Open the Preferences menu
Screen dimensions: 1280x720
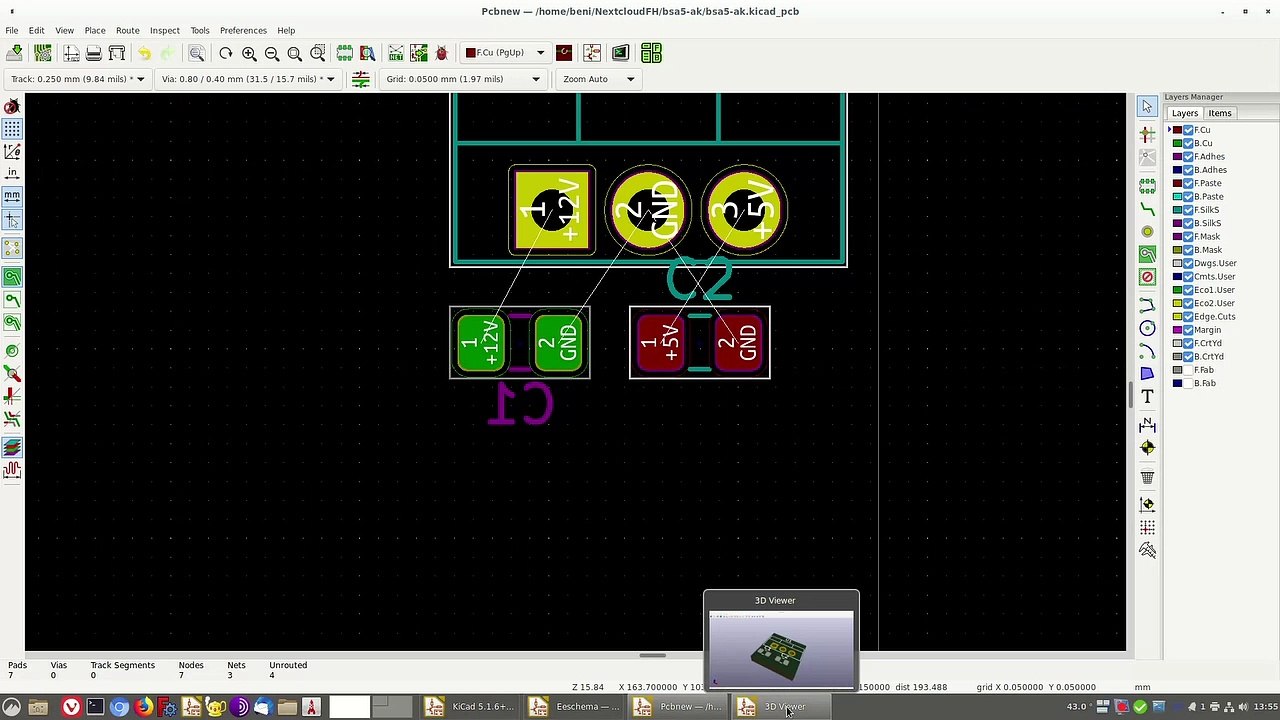tap(243, 30)
